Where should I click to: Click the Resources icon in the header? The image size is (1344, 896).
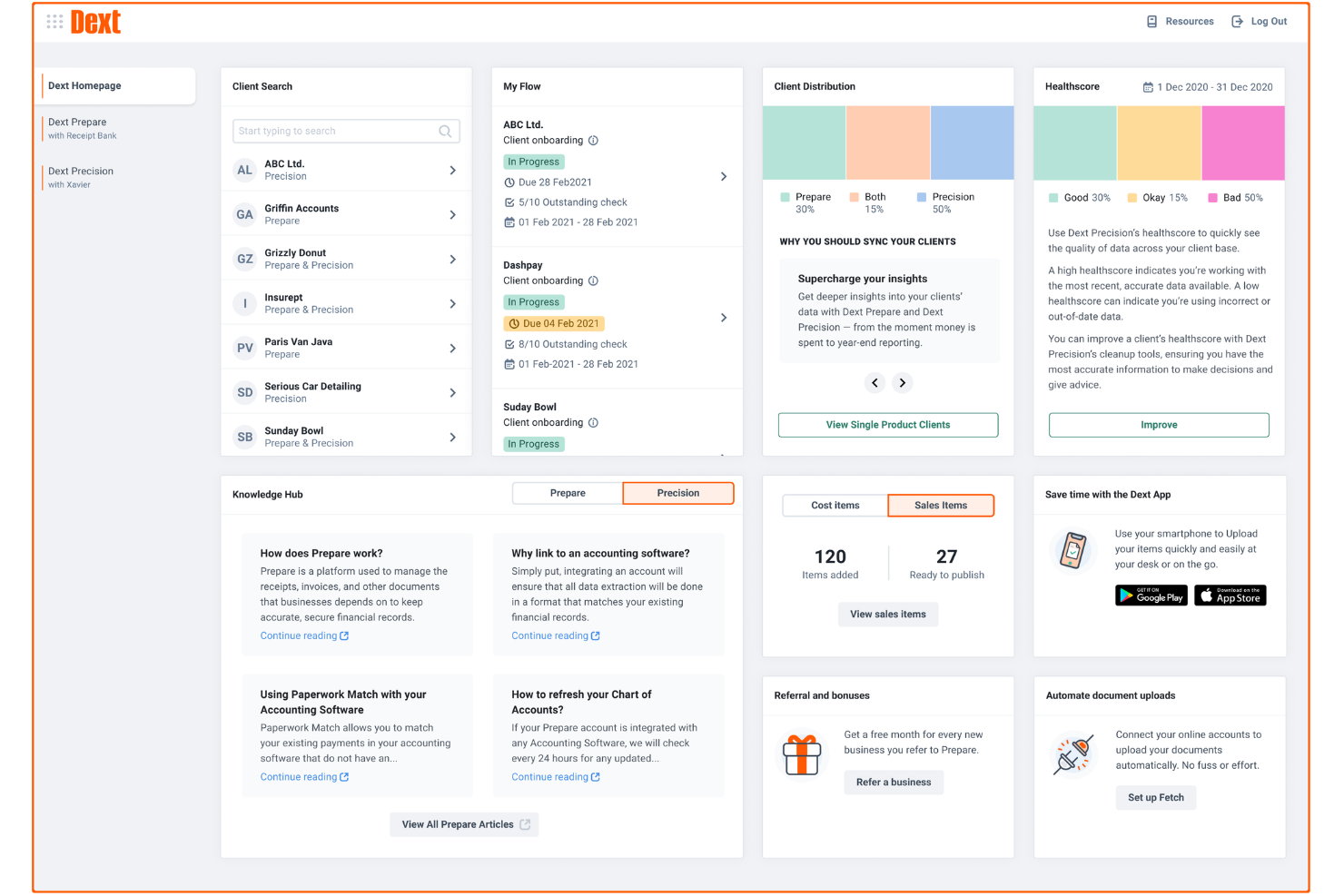pos(1152,21)
